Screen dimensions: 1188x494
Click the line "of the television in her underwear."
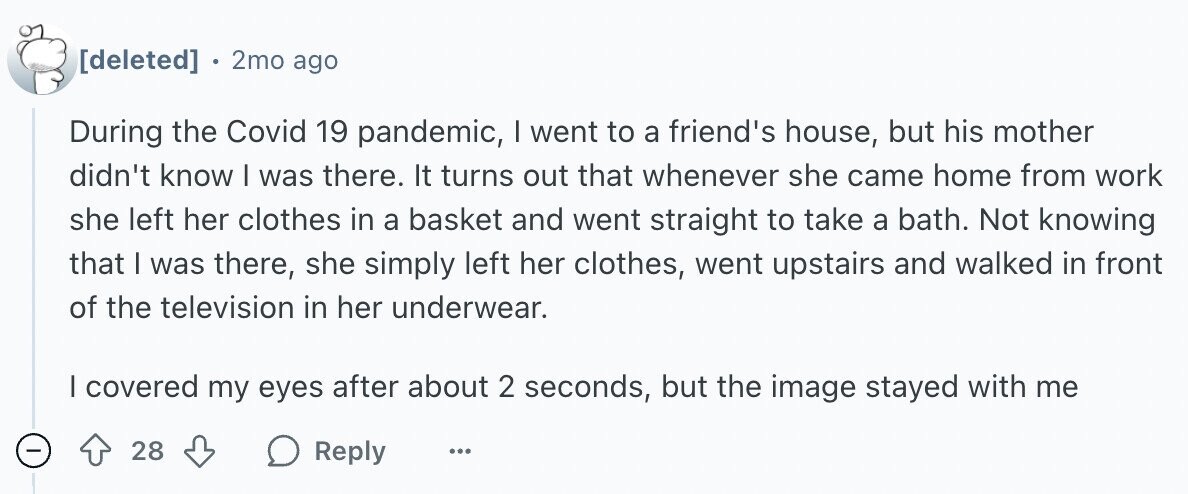click(x=308, y=308)
